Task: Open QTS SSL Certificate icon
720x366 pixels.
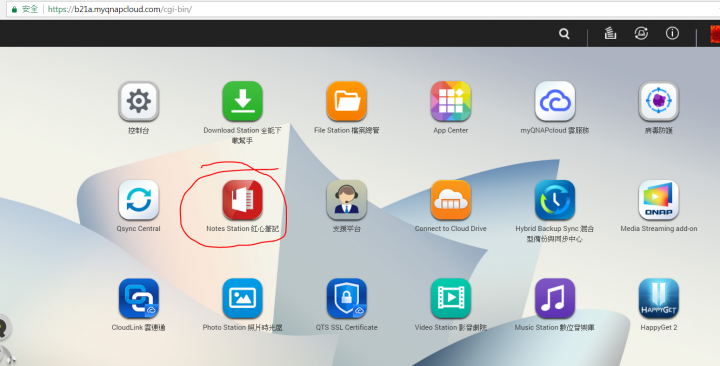Action: click(x=347, y=298)
